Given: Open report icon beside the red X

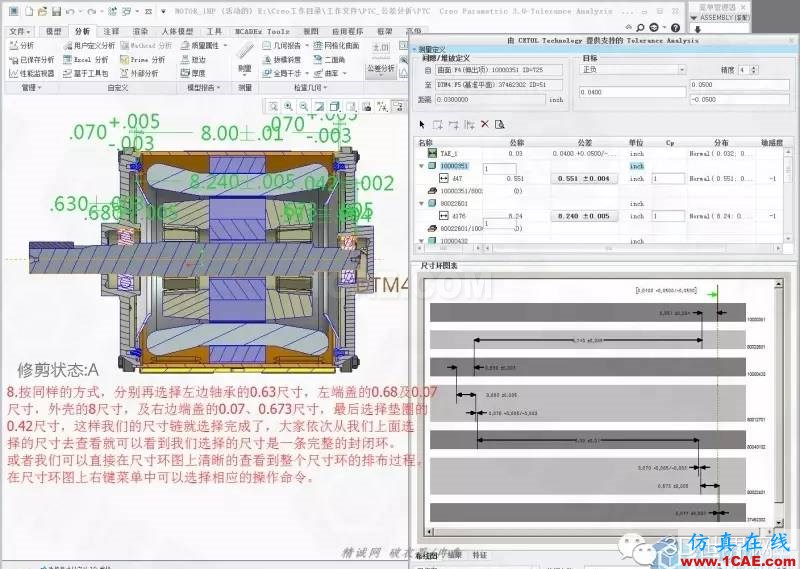Looking at the screenshot, I should (x=500, y=125).
